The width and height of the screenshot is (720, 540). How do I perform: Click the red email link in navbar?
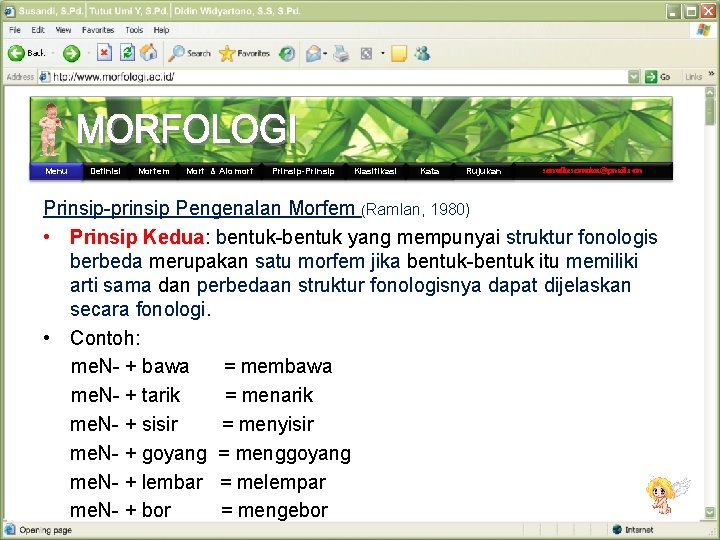592,171
